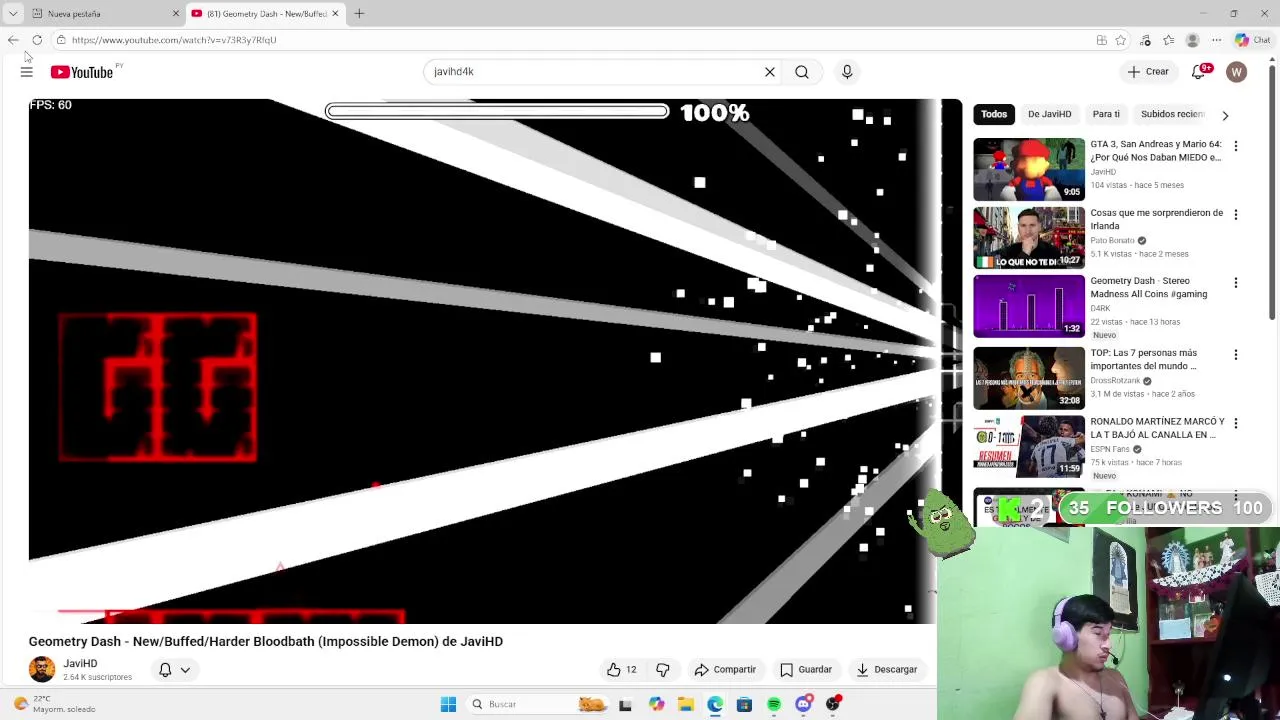Start voice search with the microphone

(847, 72)
